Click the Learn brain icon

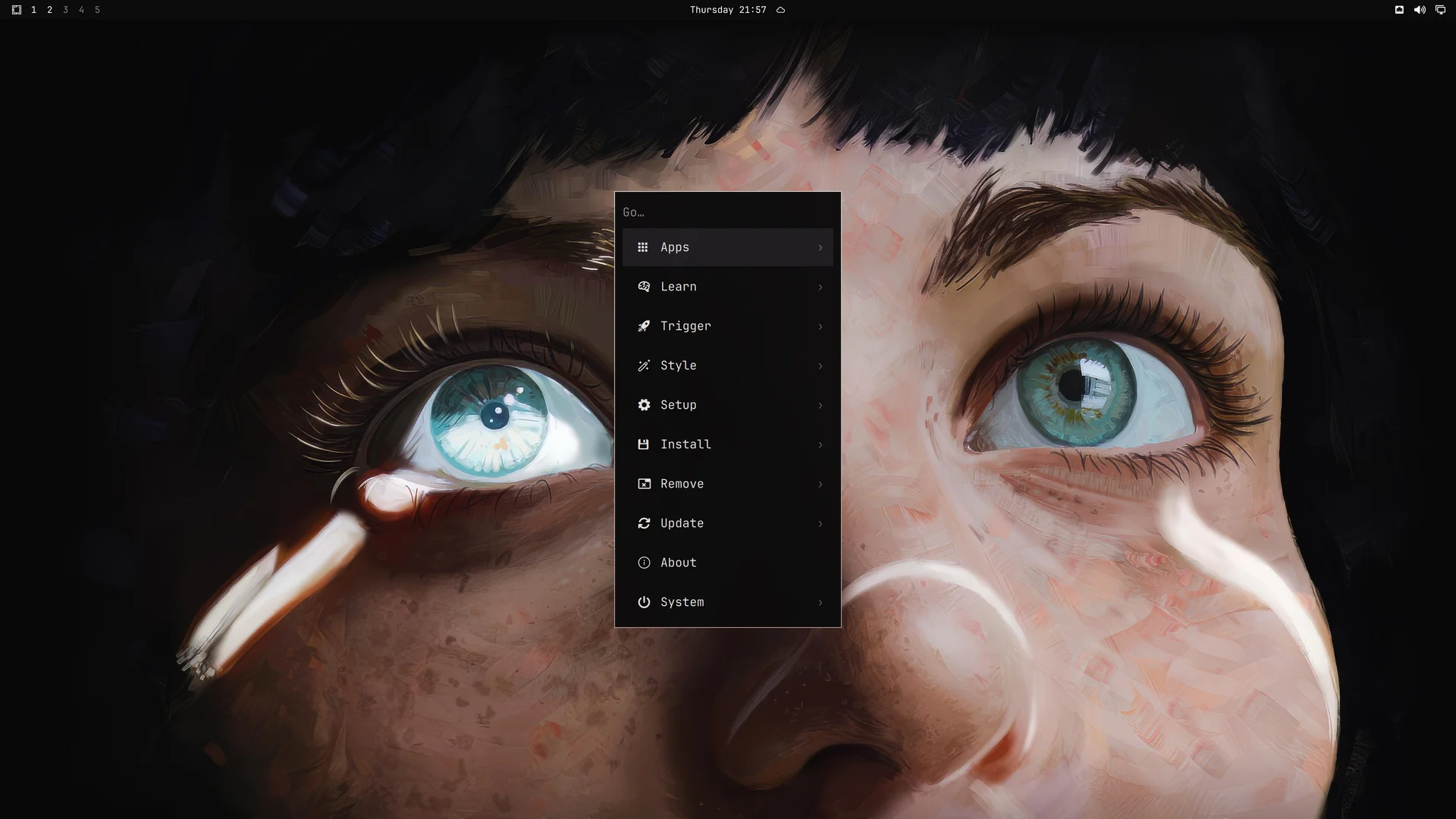point(644,287)
